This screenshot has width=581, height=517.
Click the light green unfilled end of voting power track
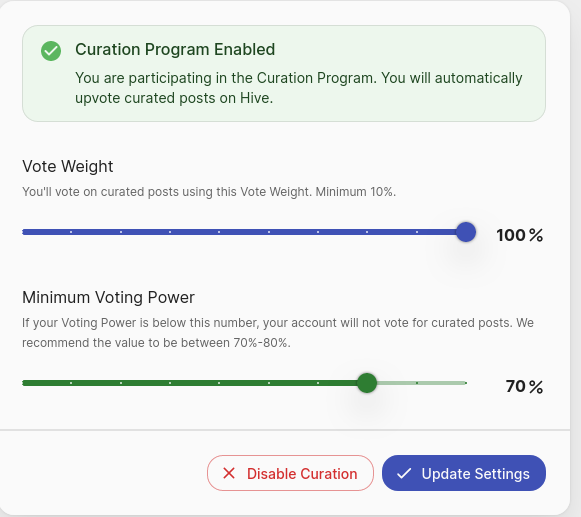click(422, 383)
